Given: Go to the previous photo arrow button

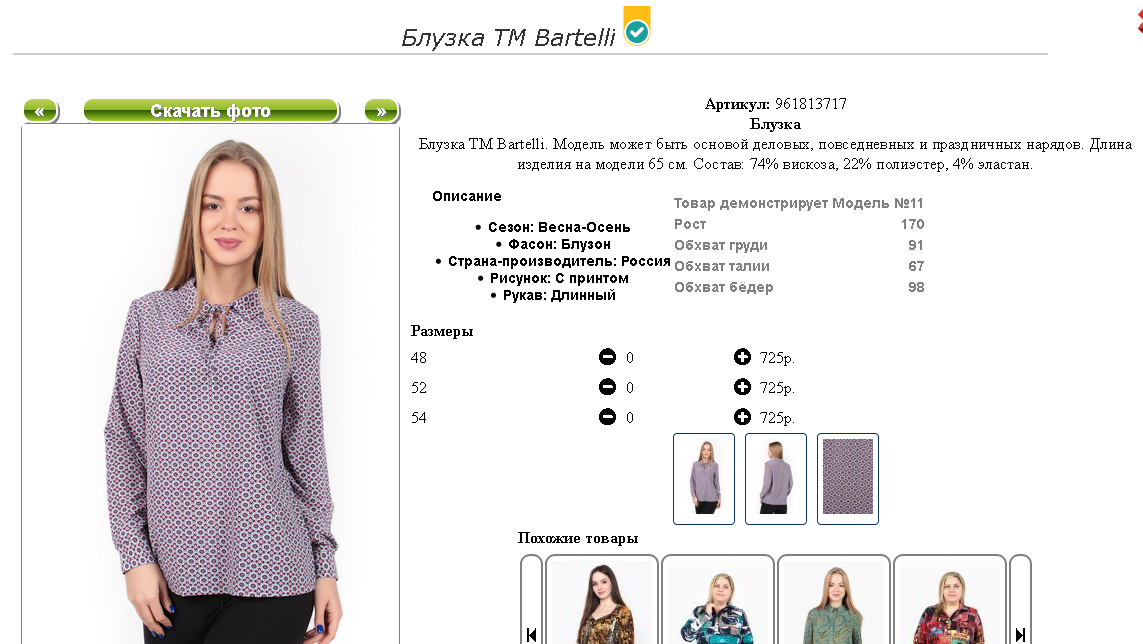Looking at the screenshot, I should (x=41, y=111).
